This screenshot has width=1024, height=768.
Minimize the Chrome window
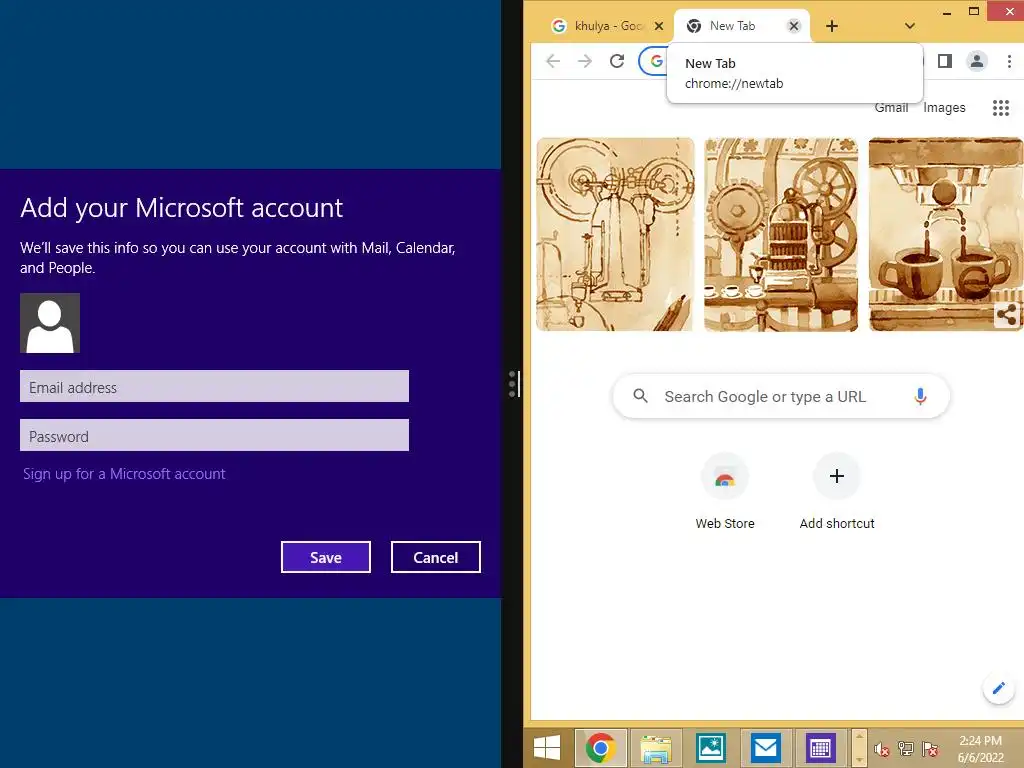tap(947, 12)
